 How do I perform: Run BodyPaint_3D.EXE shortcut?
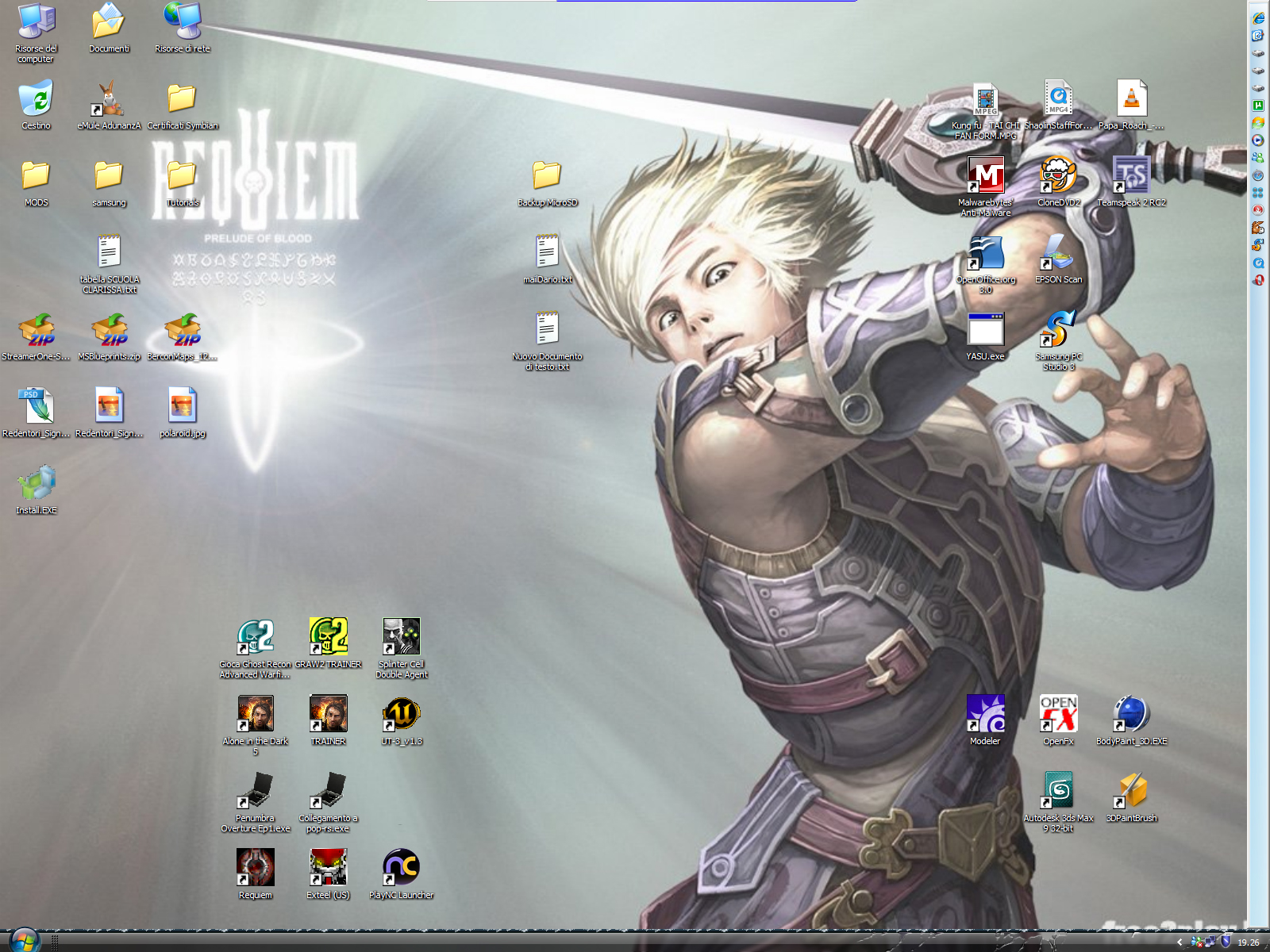point(1131,721)
